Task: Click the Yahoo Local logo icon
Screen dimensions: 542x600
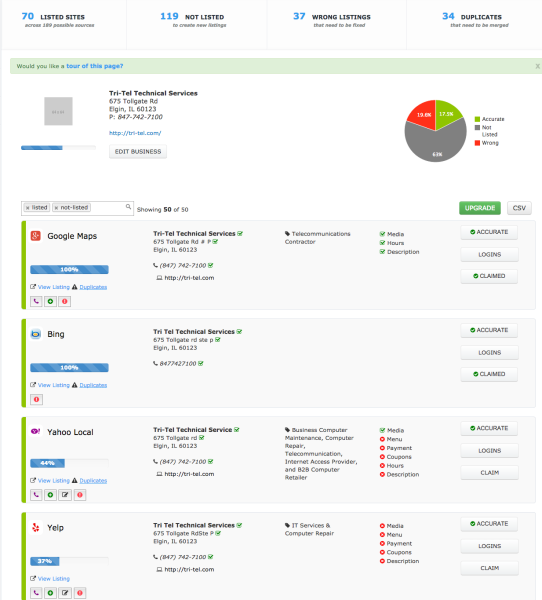Action: [36, 431]
